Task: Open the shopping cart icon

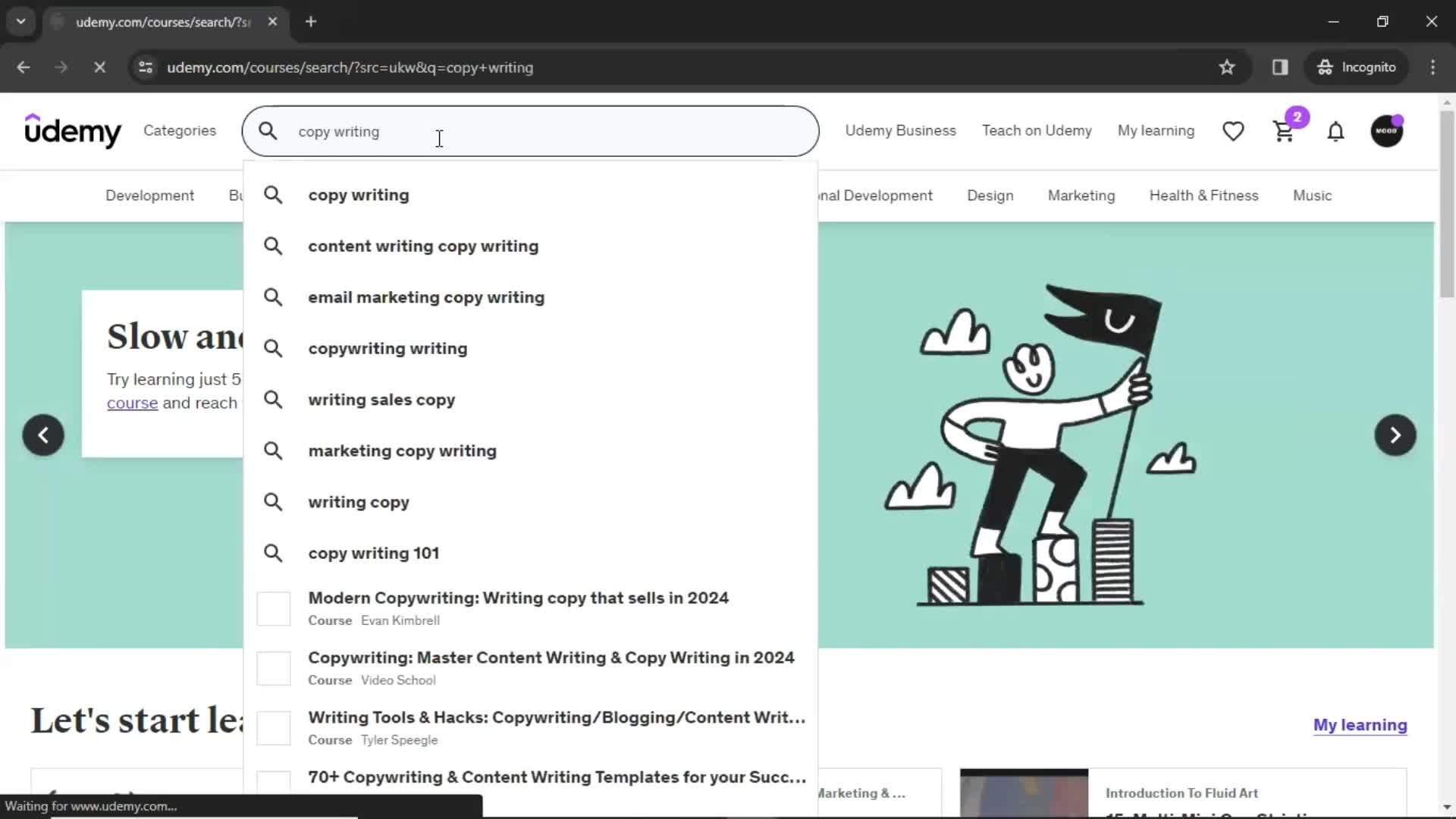Action: tap(1283, 130)
